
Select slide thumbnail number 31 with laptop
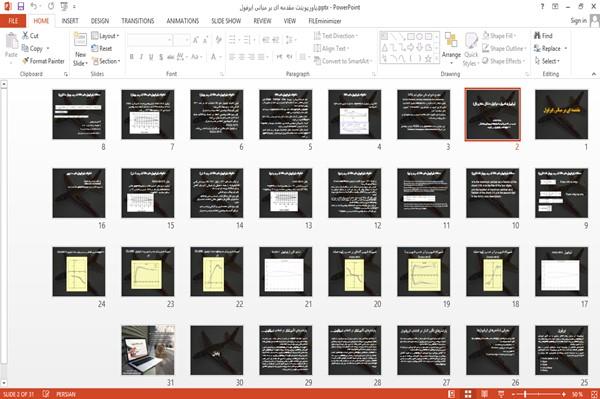pyautogui.click(x=148, y=350)
